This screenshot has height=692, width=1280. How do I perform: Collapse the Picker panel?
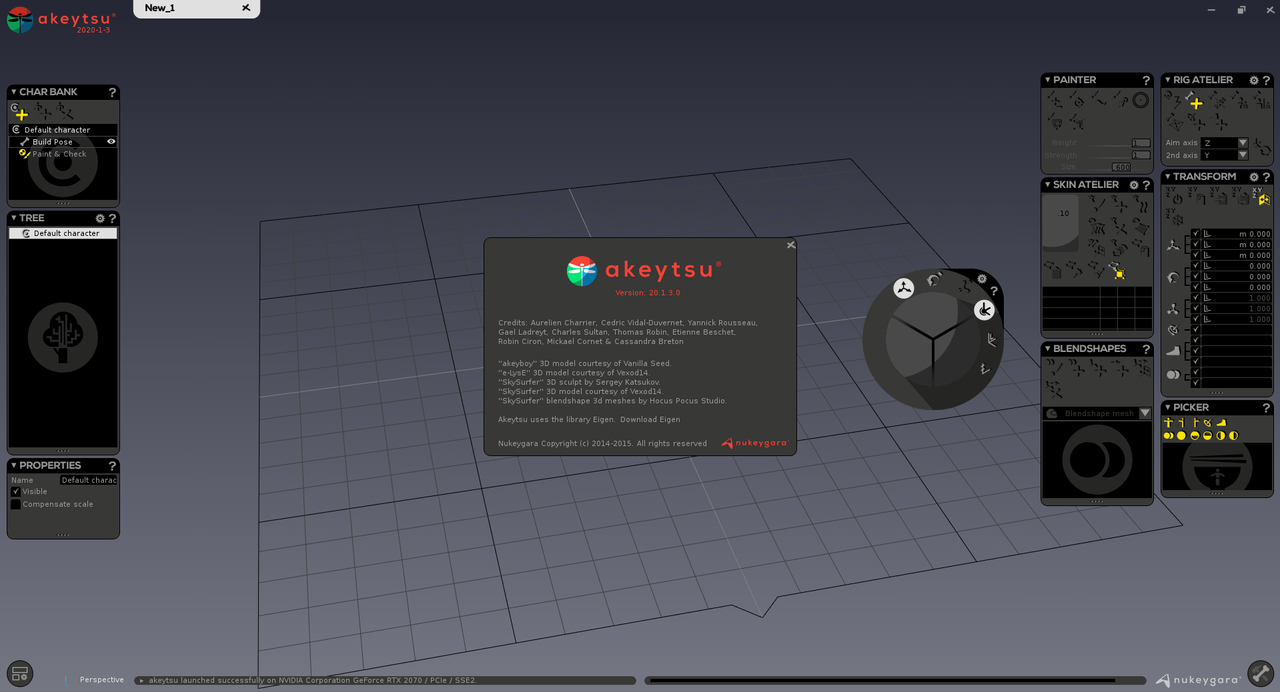point(1168,408)
